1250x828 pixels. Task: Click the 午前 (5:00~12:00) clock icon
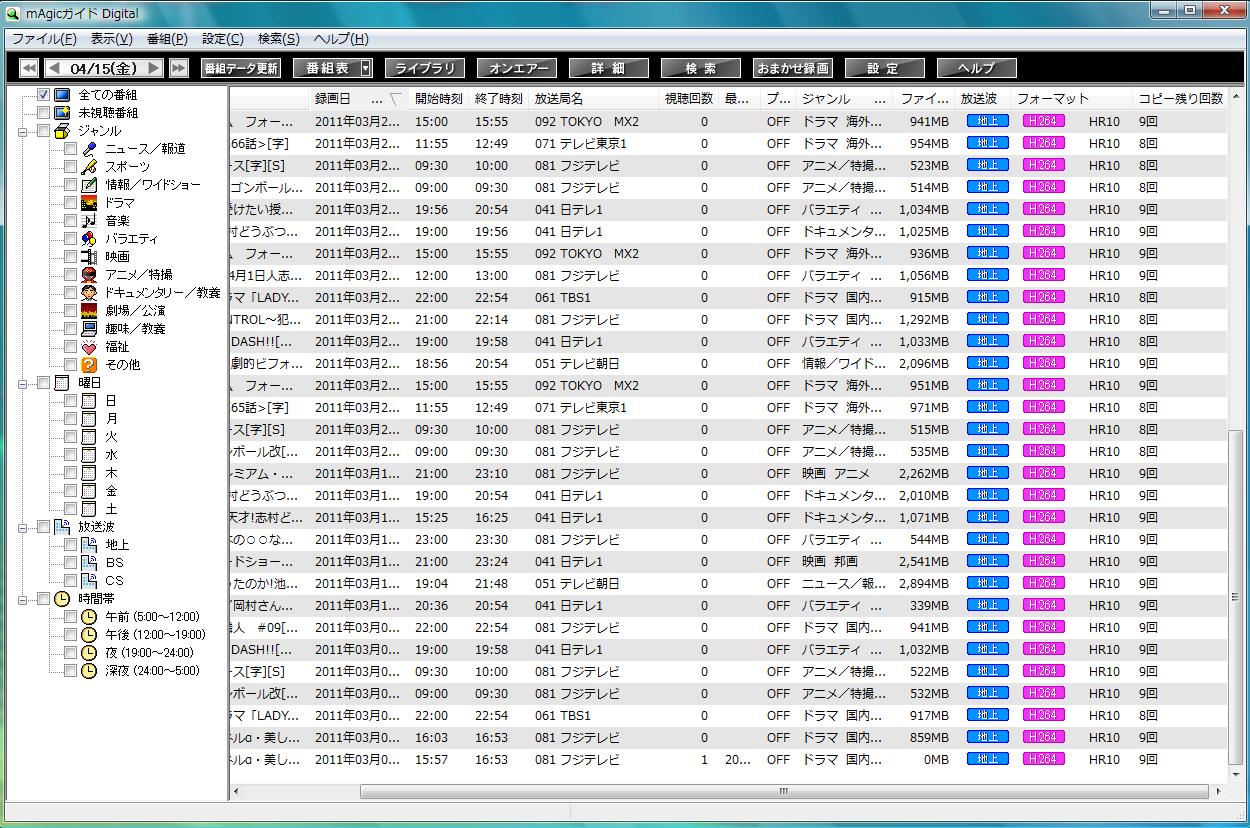89,617
